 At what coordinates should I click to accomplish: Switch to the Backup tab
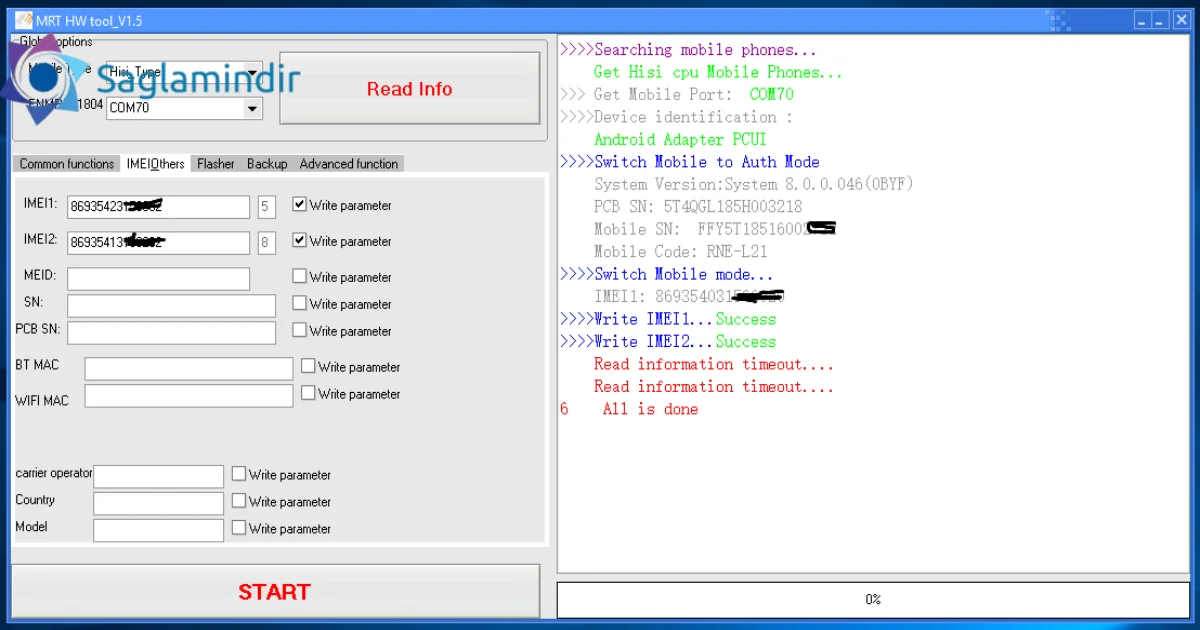pos(267,164)
